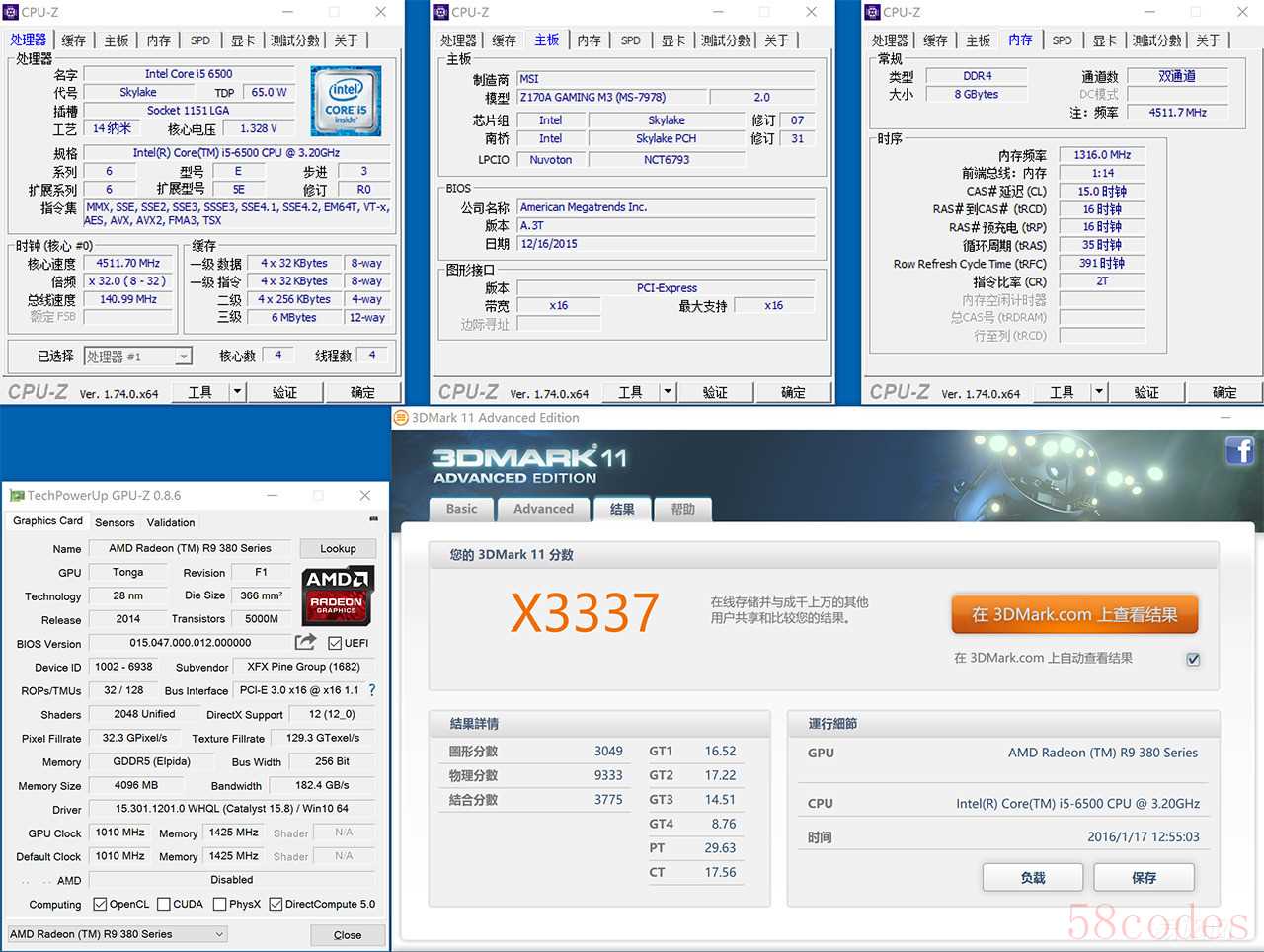Toggle the PhysX computing checkbox
The image size is (1264, 952).
219,904
